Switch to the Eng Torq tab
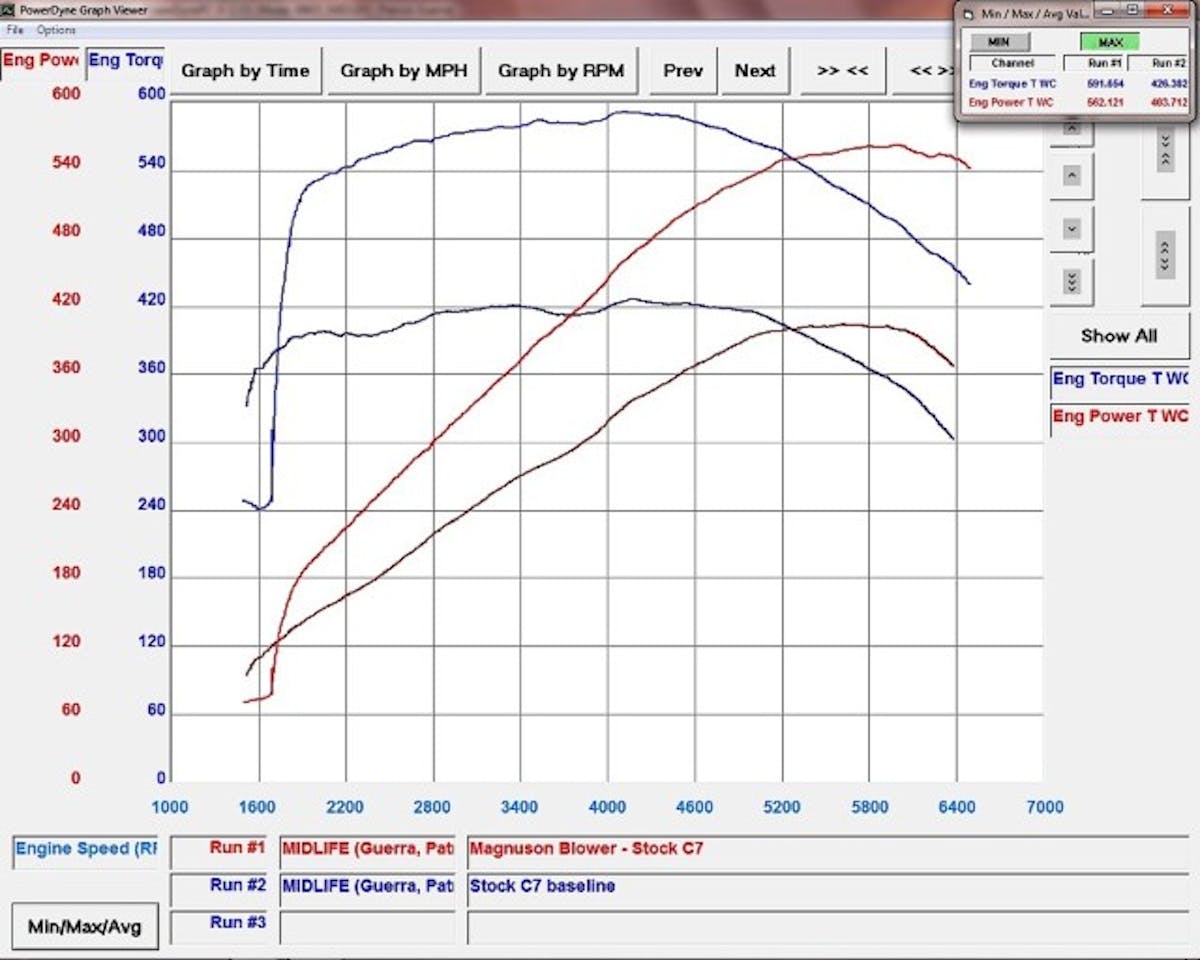Viewport: 1200px width, 960px height. pos(125,60)
